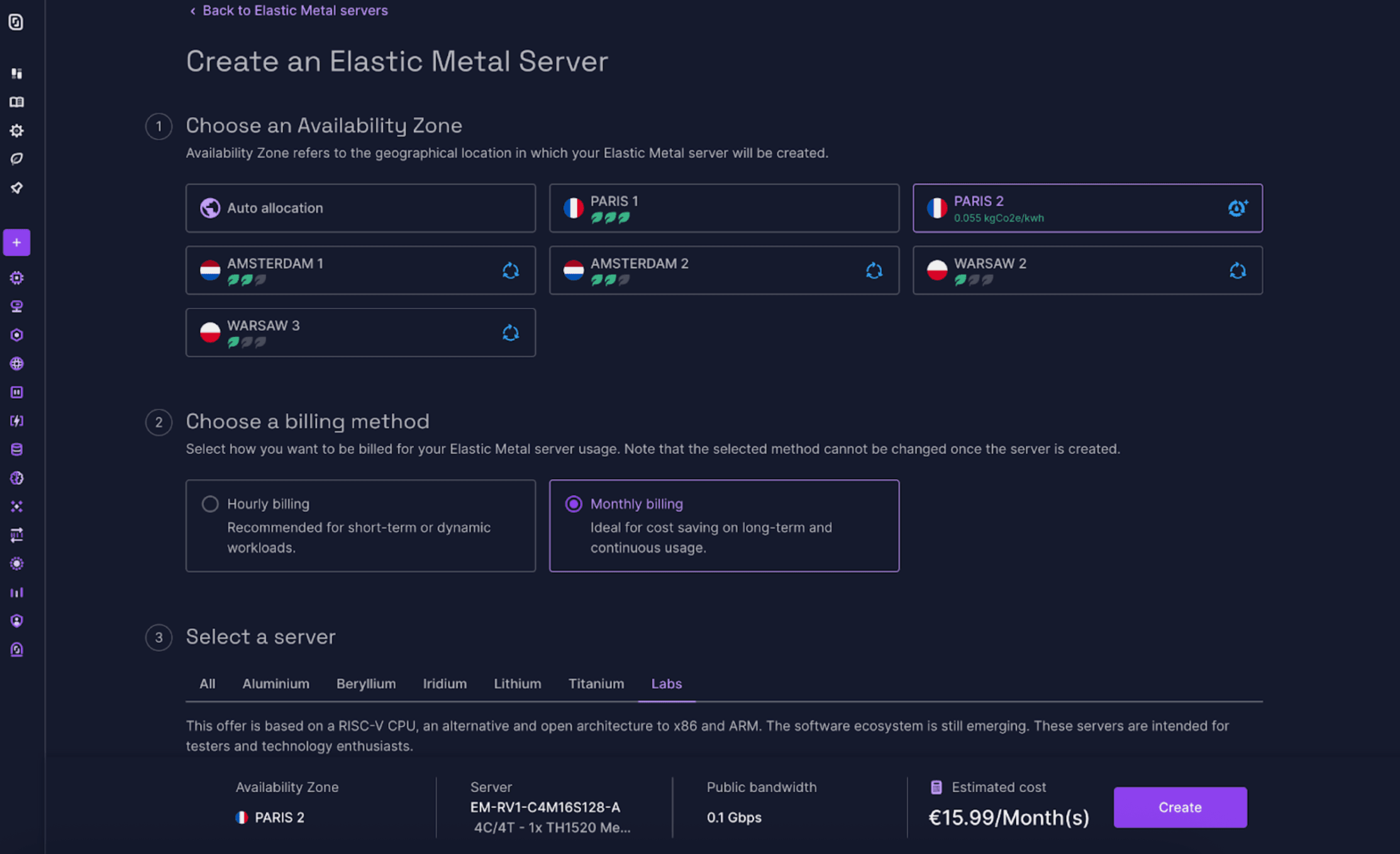Image resolution: width=1400 pixels, height=854 pixels.
Task: Open documentation book icon in sidebar
Action: [16, 102]
